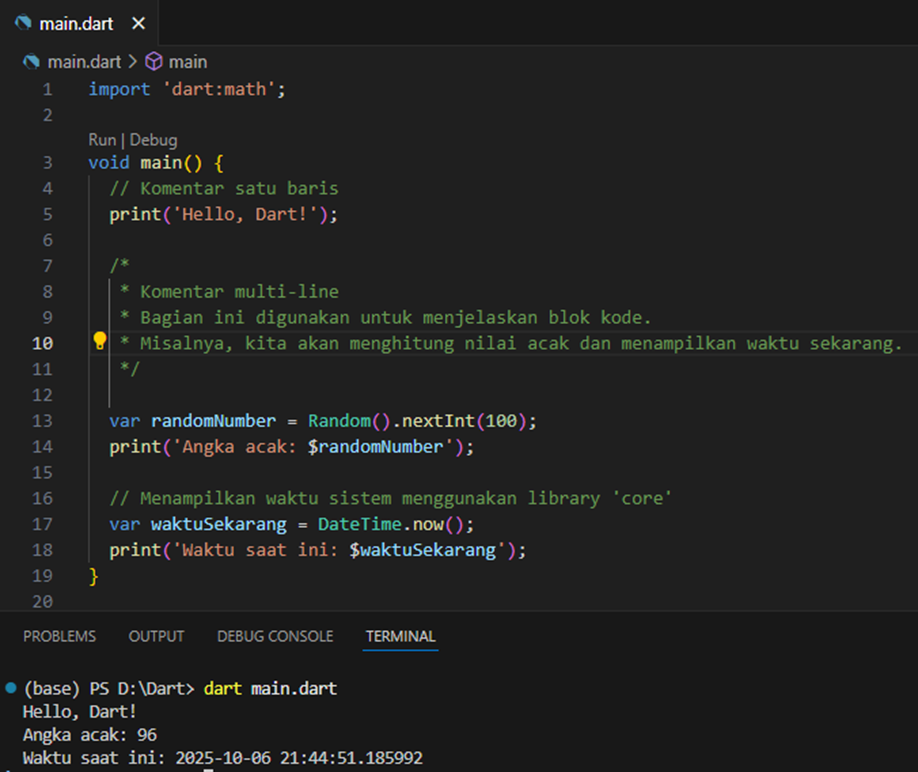Image resolution: width=918 pixels, height=772 pixels.
Task: Click the dart main.dart terminal command
Action: pos(270,689)
